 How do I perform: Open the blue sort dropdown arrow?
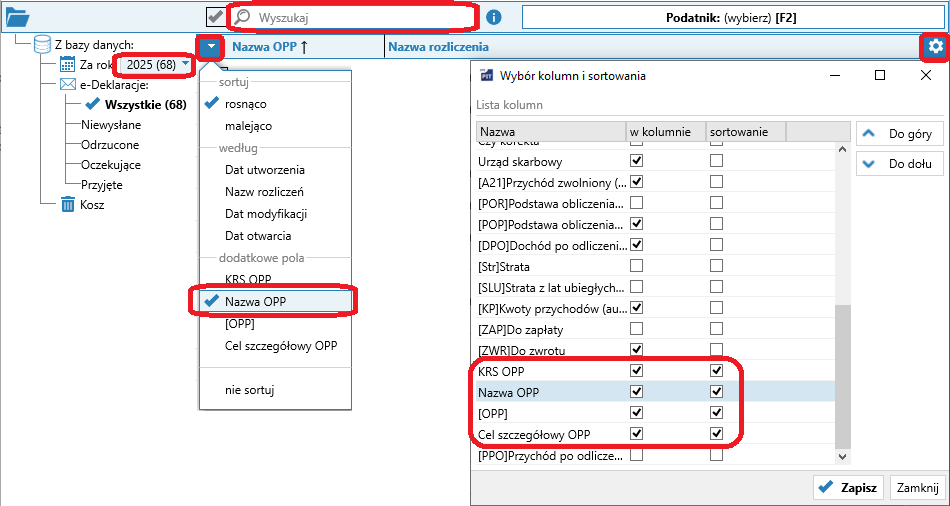click(x=210, y=47)
